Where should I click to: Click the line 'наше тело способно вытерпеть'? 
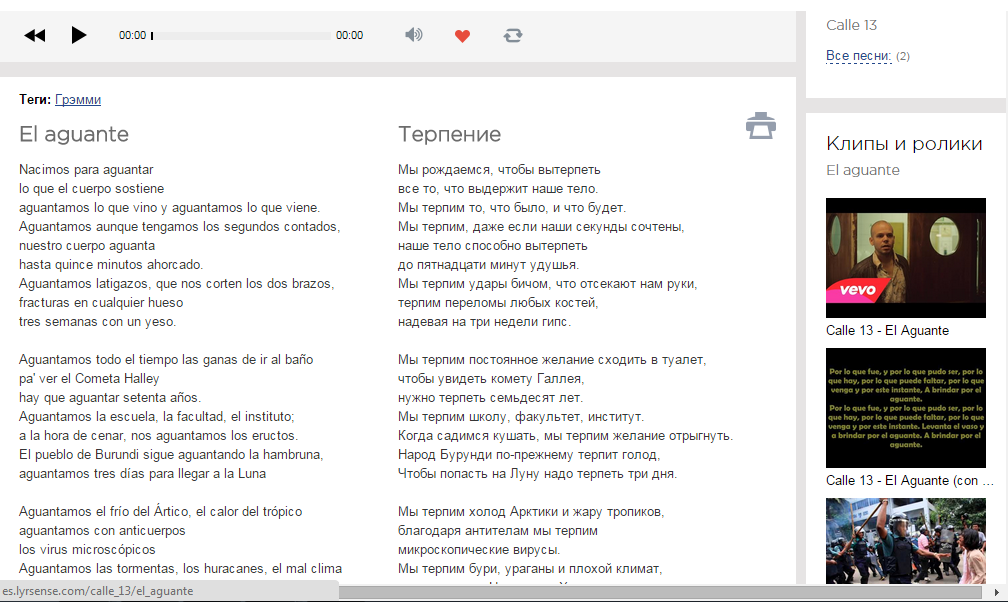(x=492, y=246)
